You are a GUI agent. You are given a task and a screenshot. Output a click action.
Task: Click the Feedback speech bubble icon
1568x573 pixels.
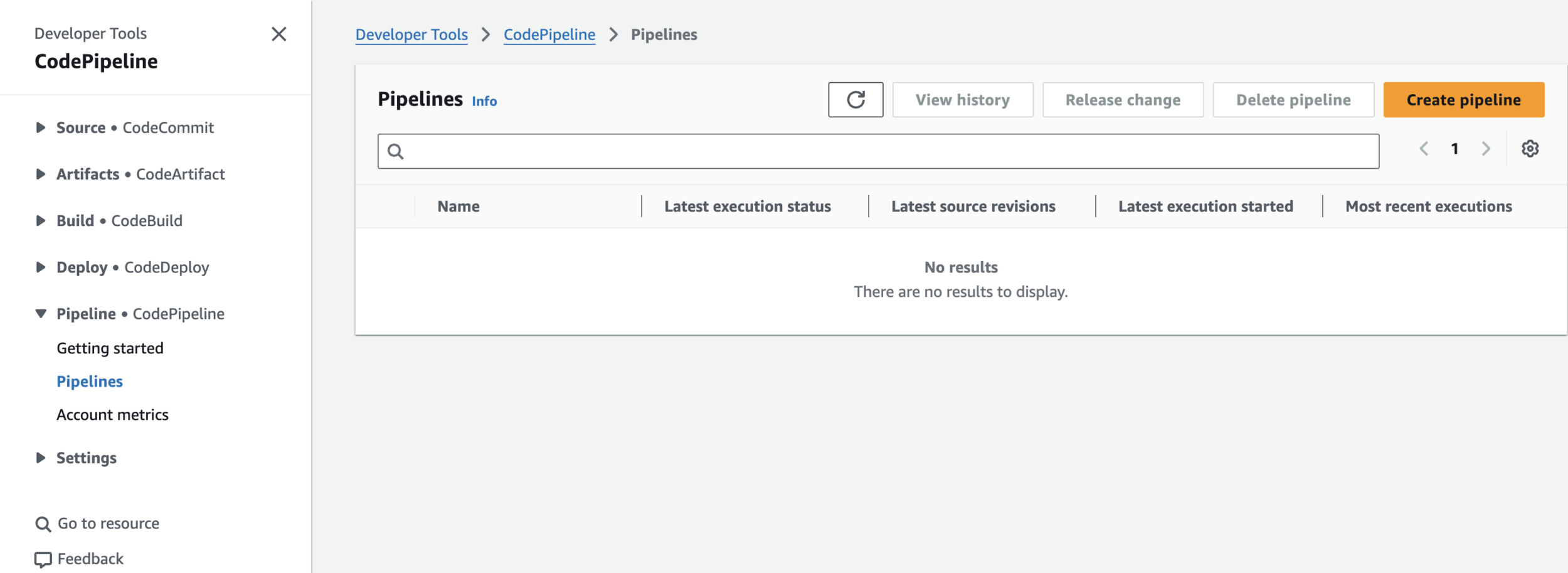coord(43,559)
